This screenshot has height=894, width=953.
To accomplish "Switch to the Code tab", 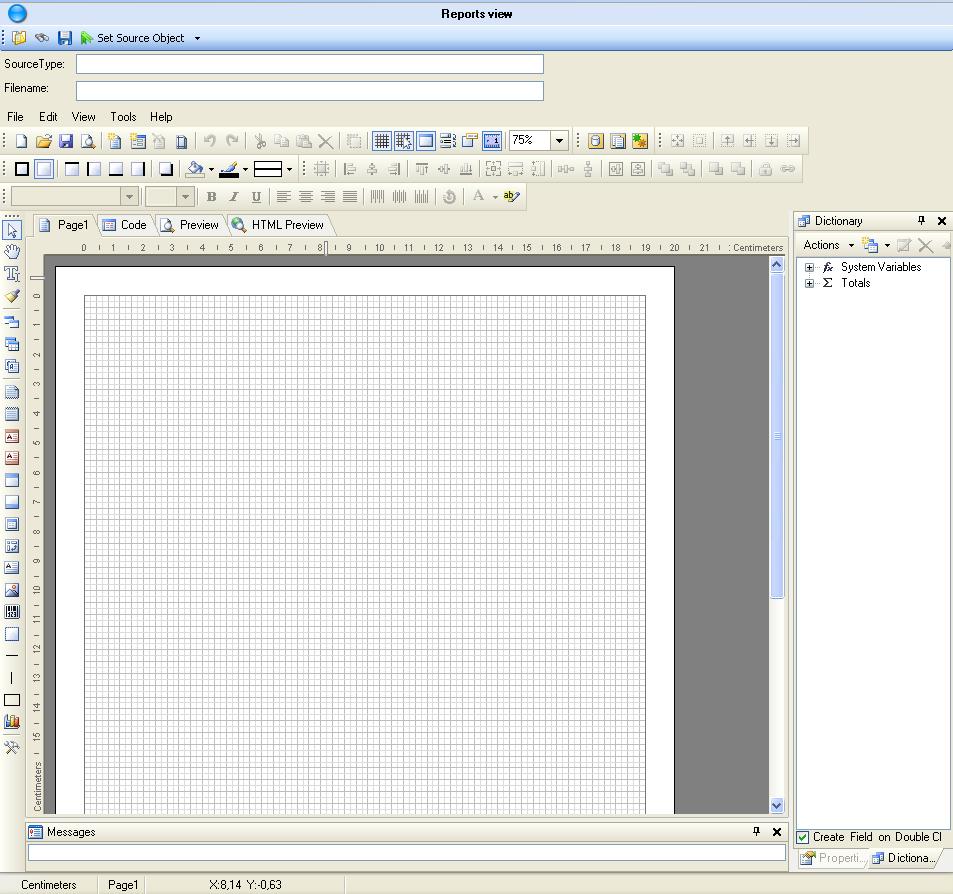I will click(x=124, y=225).
